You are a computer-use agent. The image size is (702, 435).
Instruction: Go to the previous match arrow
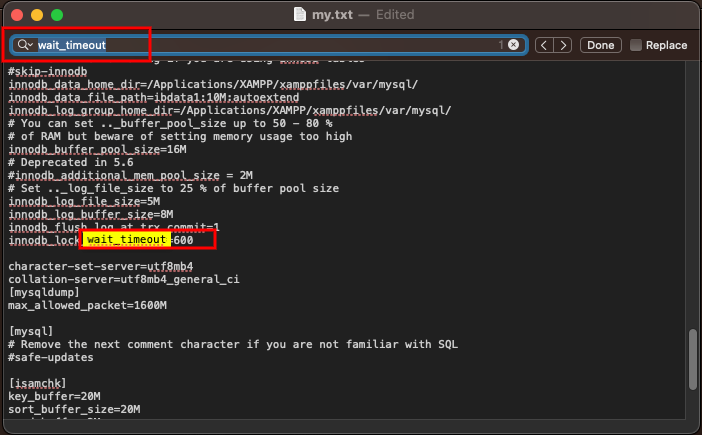[x=543, y=45]
